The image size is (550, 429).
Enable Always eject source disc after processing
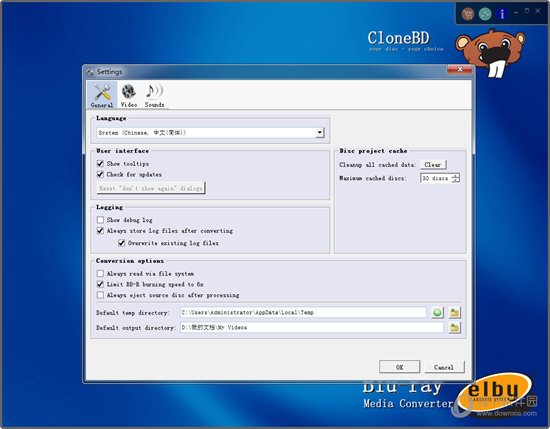[x=100, y=295]
